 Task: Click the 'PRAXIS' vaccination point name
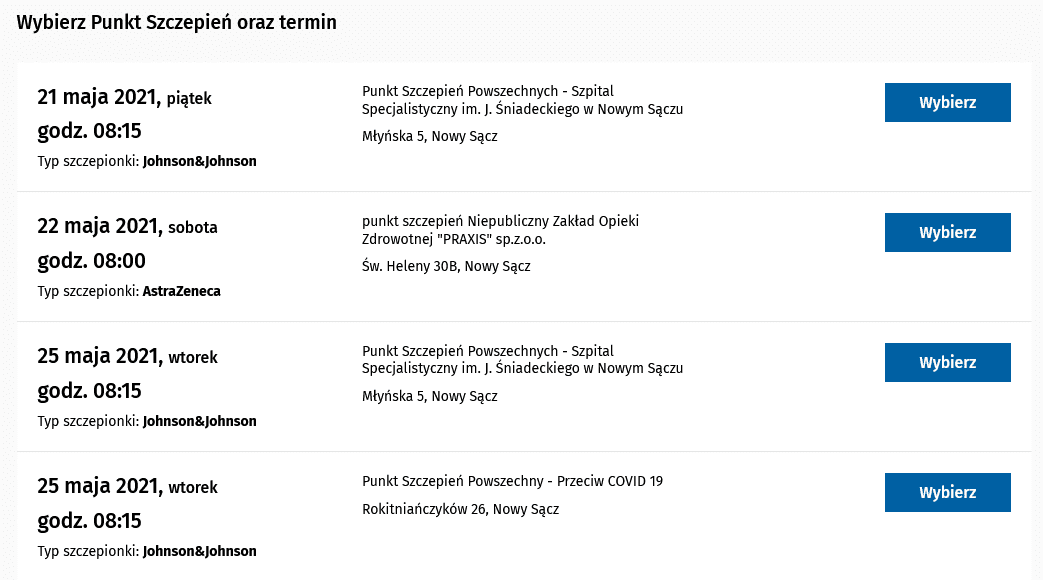coord(500,230)
